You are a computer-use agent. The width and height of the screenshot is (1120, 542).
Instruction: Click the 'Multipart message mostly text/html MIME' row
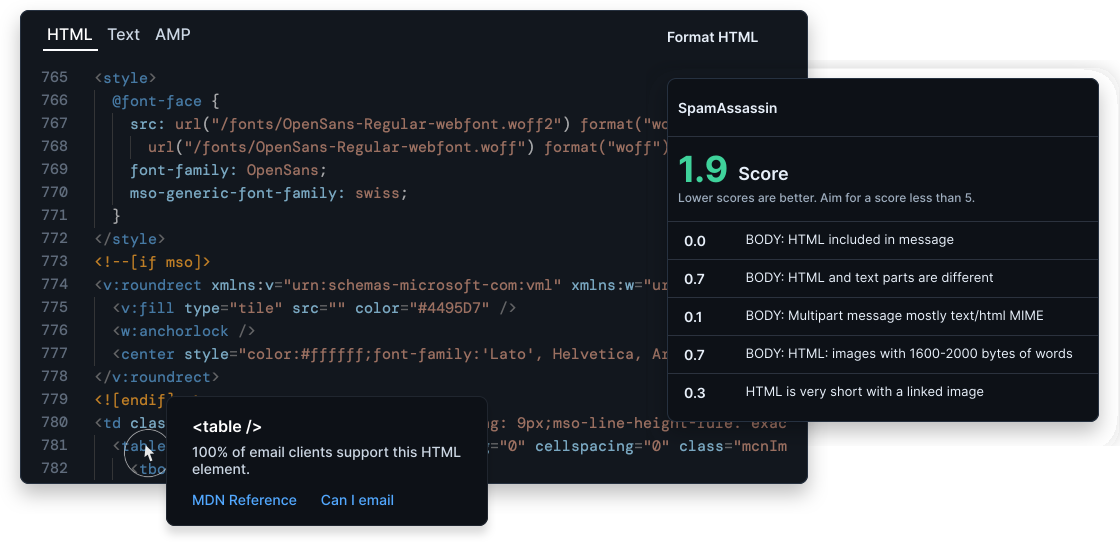[x=894, y=316]
